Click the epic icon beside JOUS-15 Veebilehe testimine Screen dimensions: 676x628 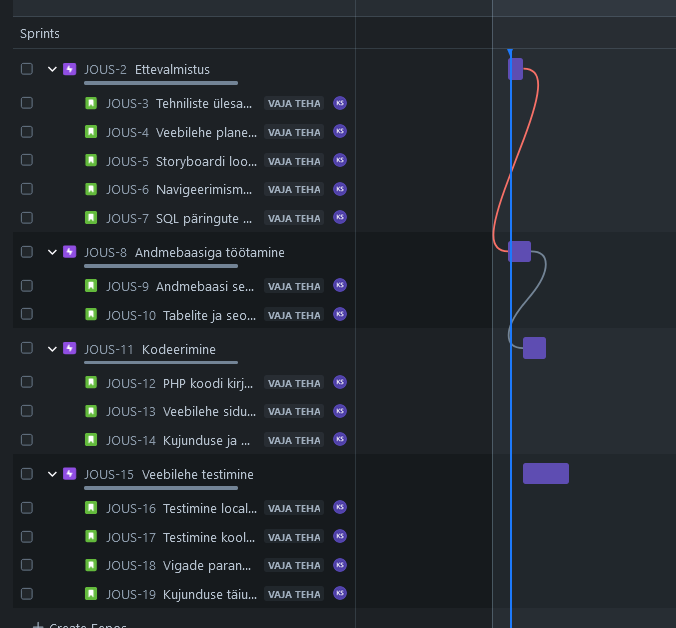tap(69, 474)
